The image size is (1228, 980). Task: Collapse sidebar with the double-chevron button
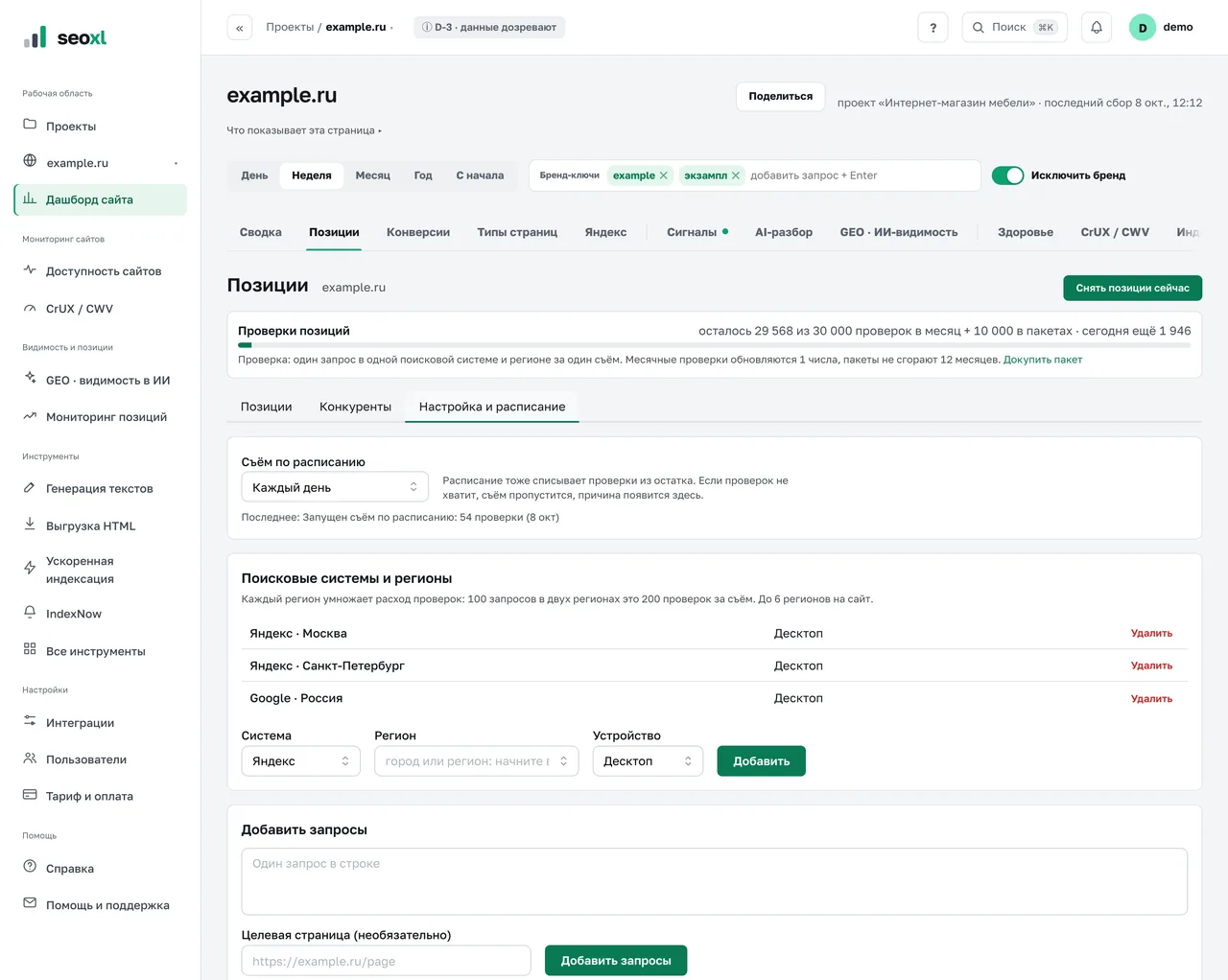click(x=240, y=27)
